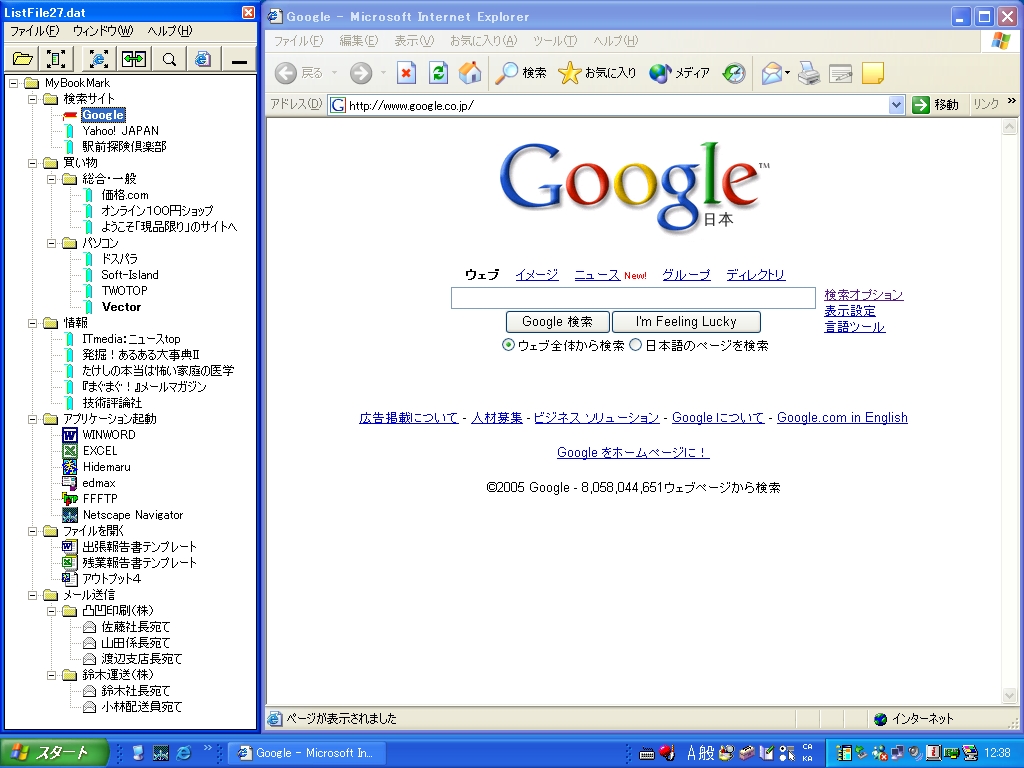Image resolution: width=1024 pixels, height=768 pixels.
Task: Launch the EXCEL entry in the tree
Action: [90, 451]
